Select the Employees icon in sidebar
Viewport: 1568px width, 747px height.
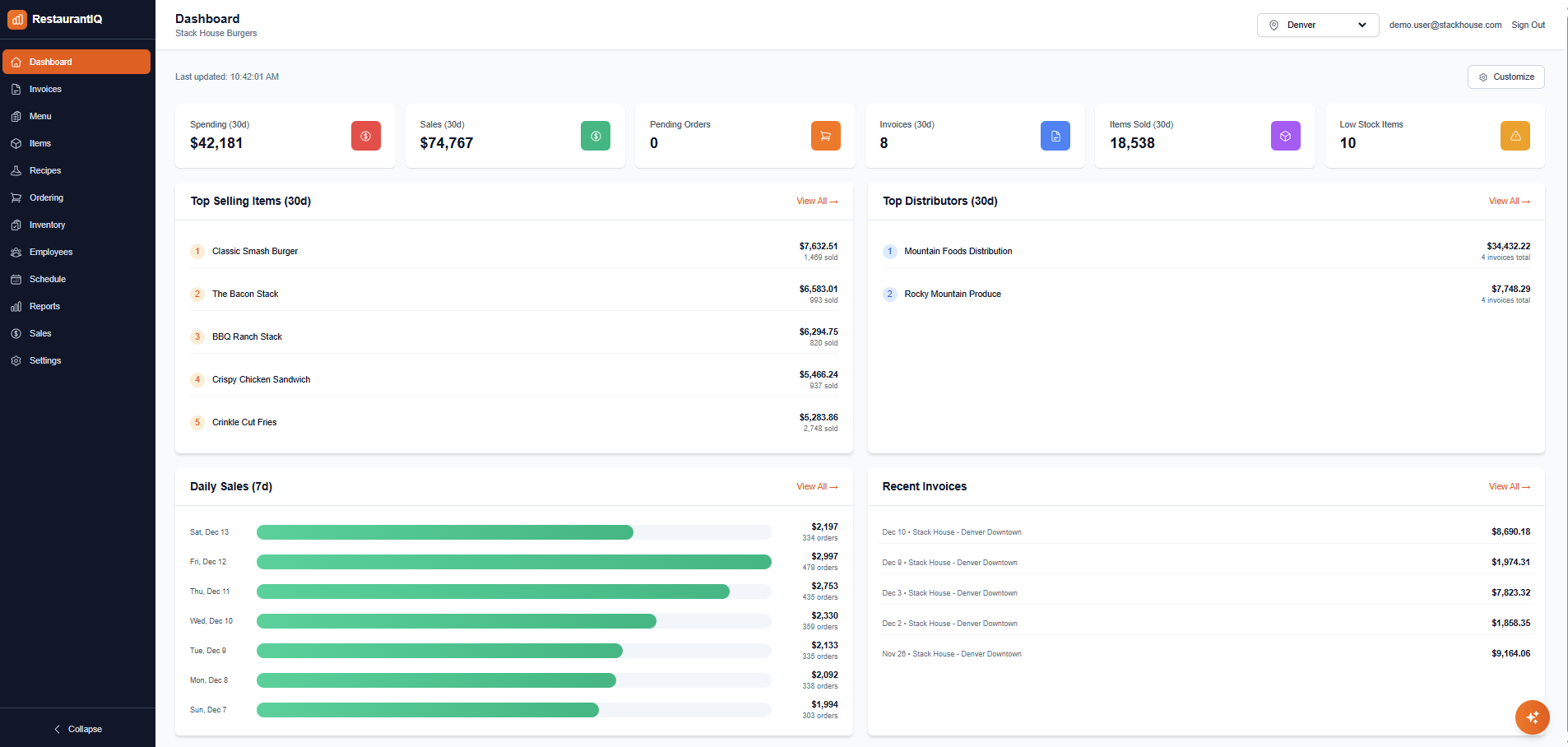click(16, 252)
